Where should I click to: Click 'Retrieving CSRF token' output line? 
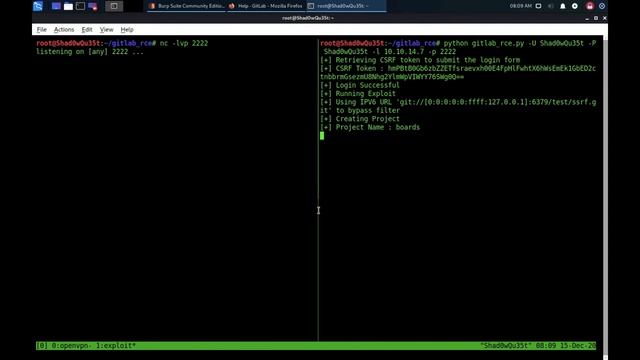click(x=420, y=60)
